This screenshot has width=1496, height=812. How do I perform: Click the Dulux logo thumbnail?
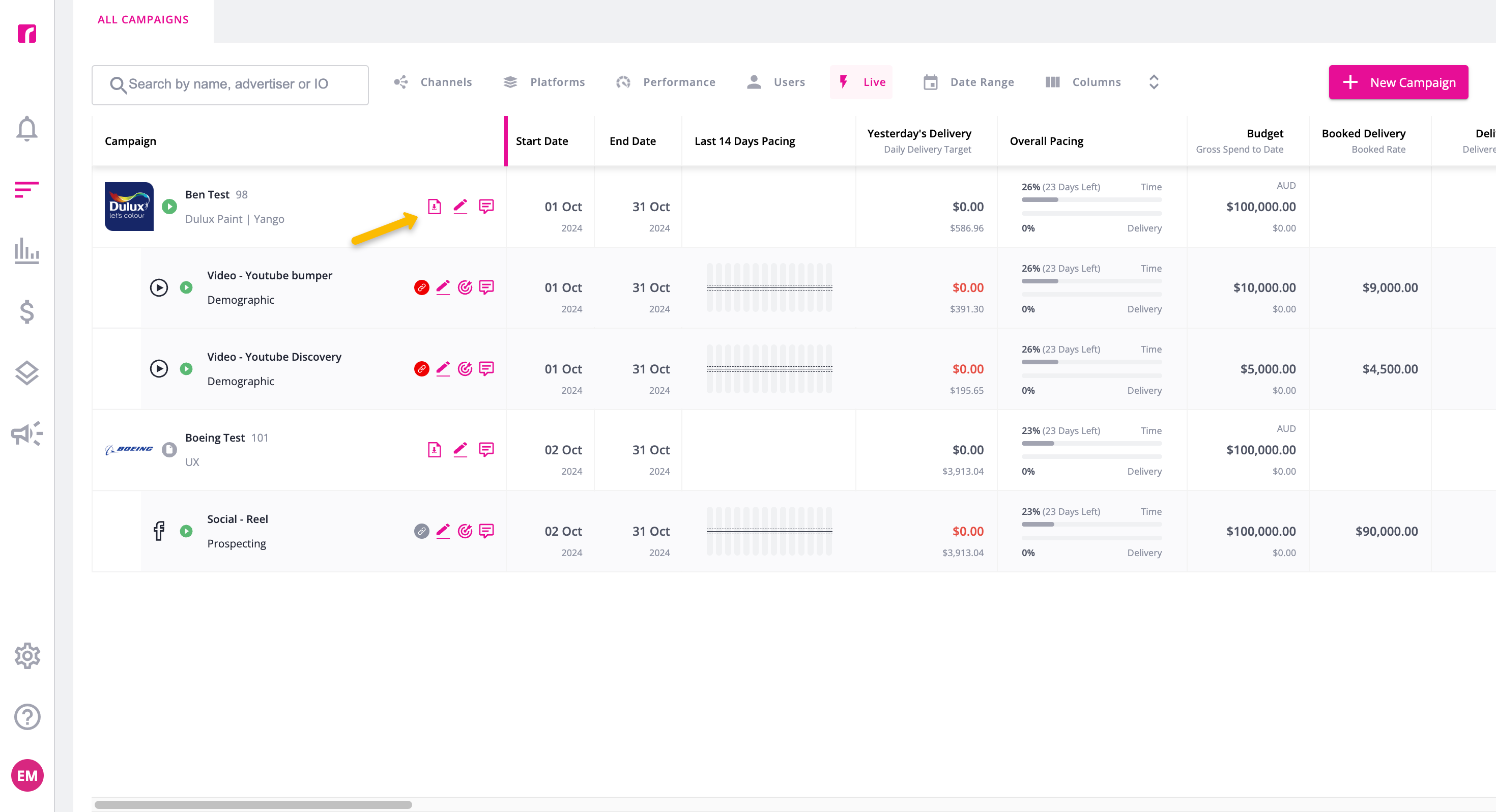click(129, 206)
